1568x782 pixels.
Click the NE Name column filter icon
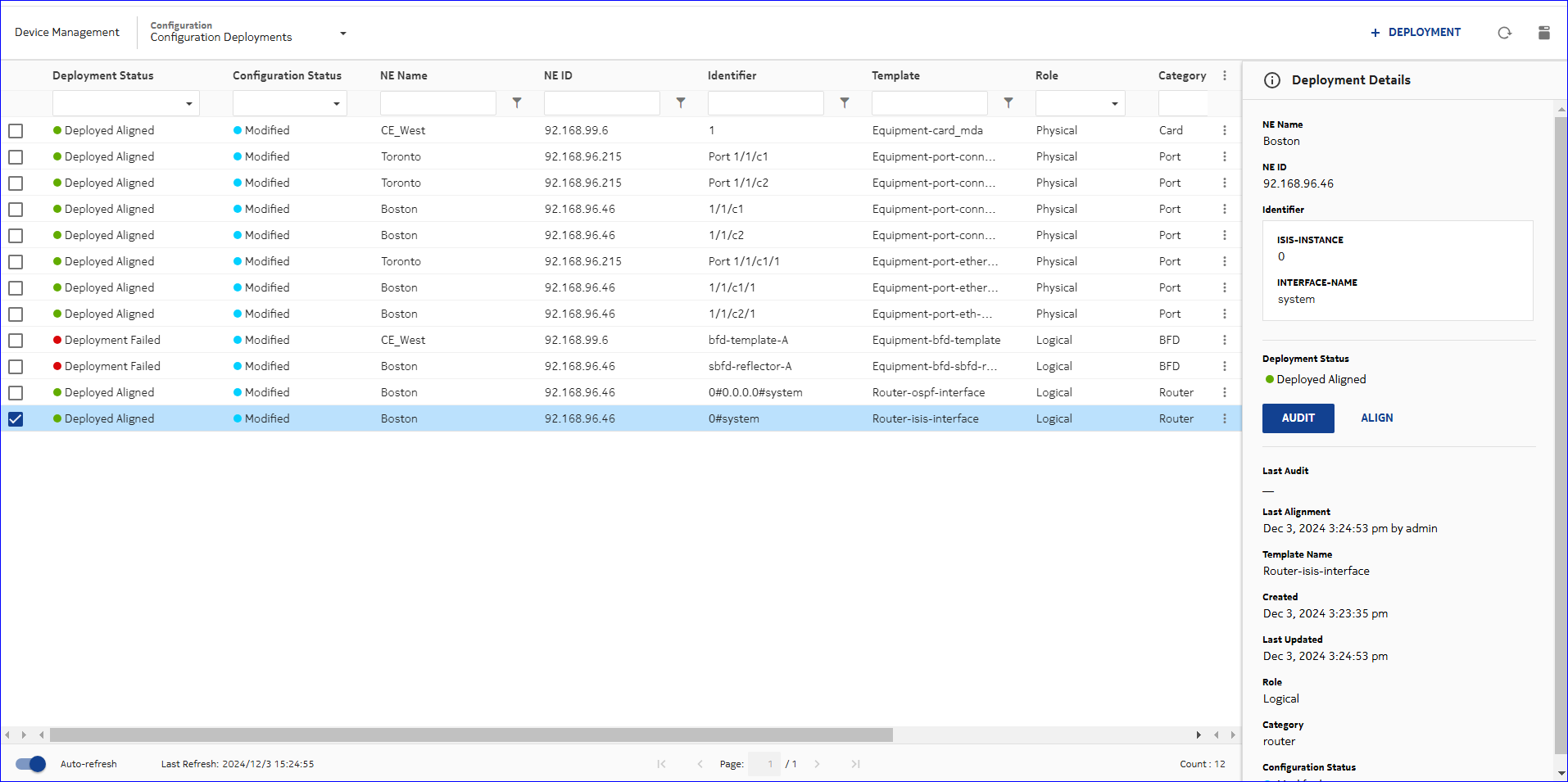coord(517,103)
